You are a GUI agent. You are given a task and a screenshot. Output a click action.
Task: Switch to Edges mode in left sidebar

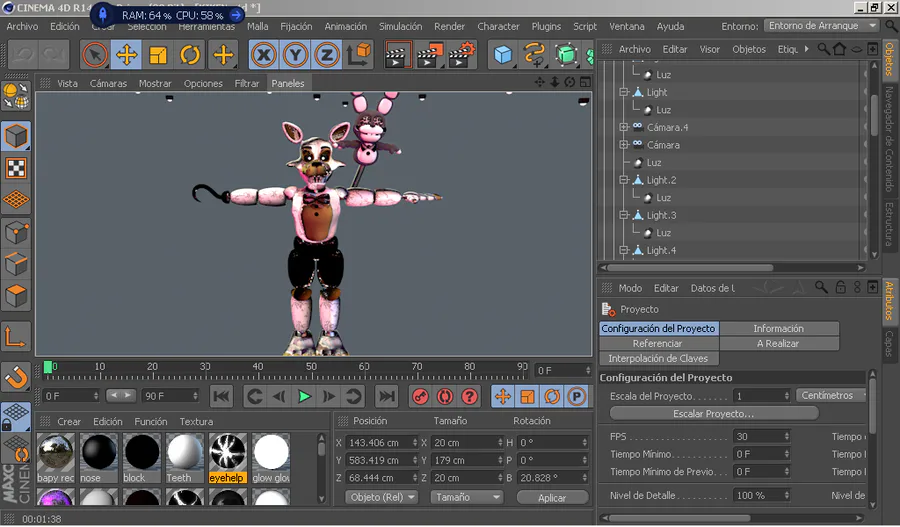click(x=16, y=265)
